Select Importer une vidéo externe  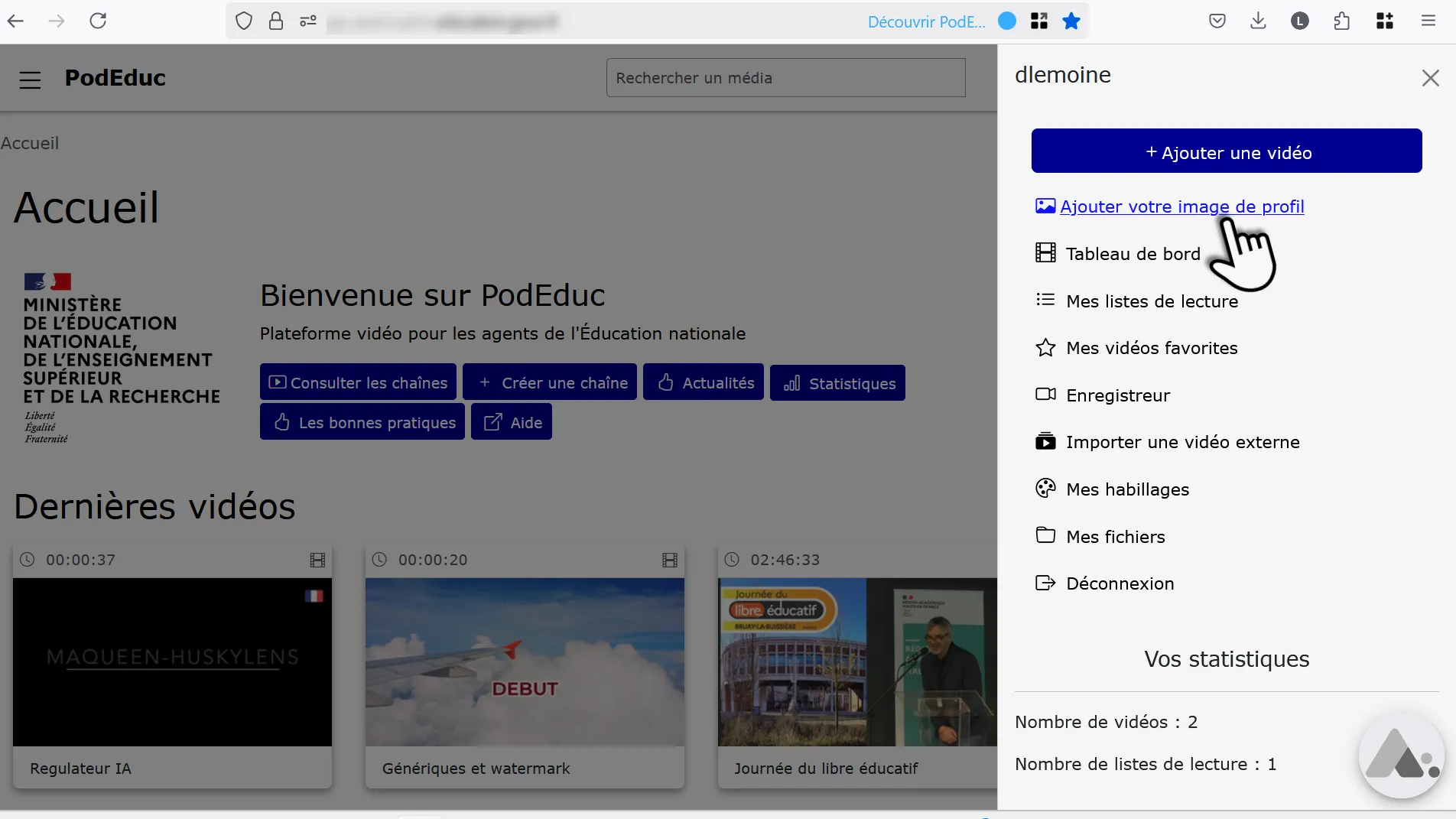(1167, 442)
